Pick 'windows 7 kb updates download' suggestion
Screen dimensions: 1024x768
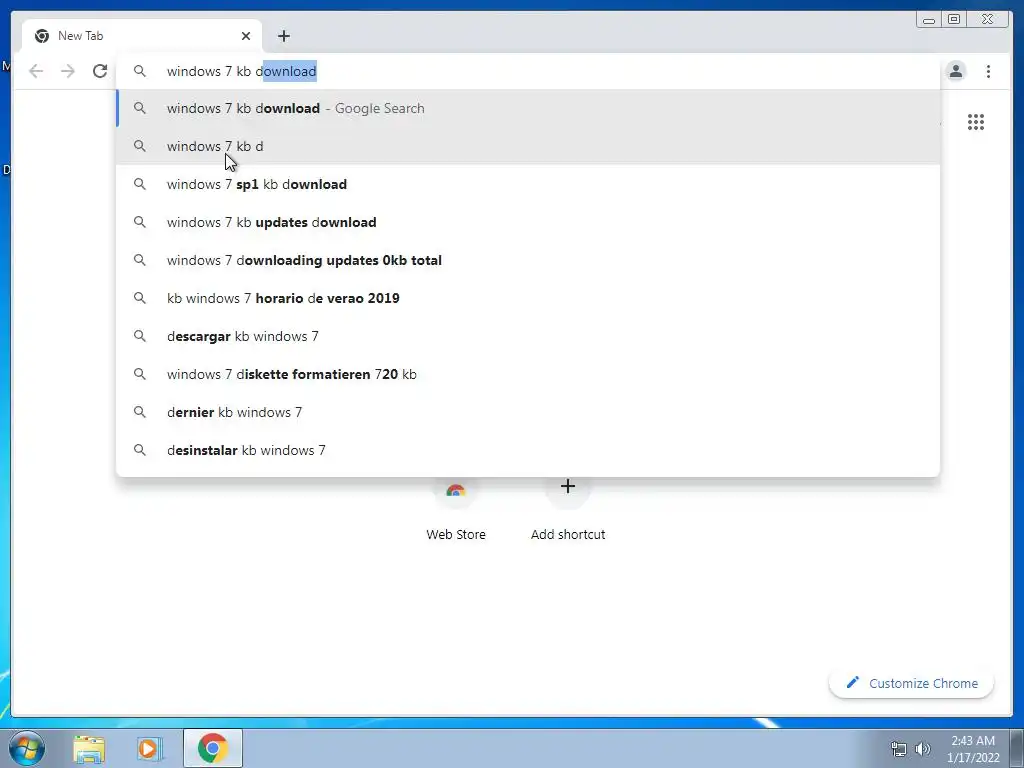click(x=528, y=222)
